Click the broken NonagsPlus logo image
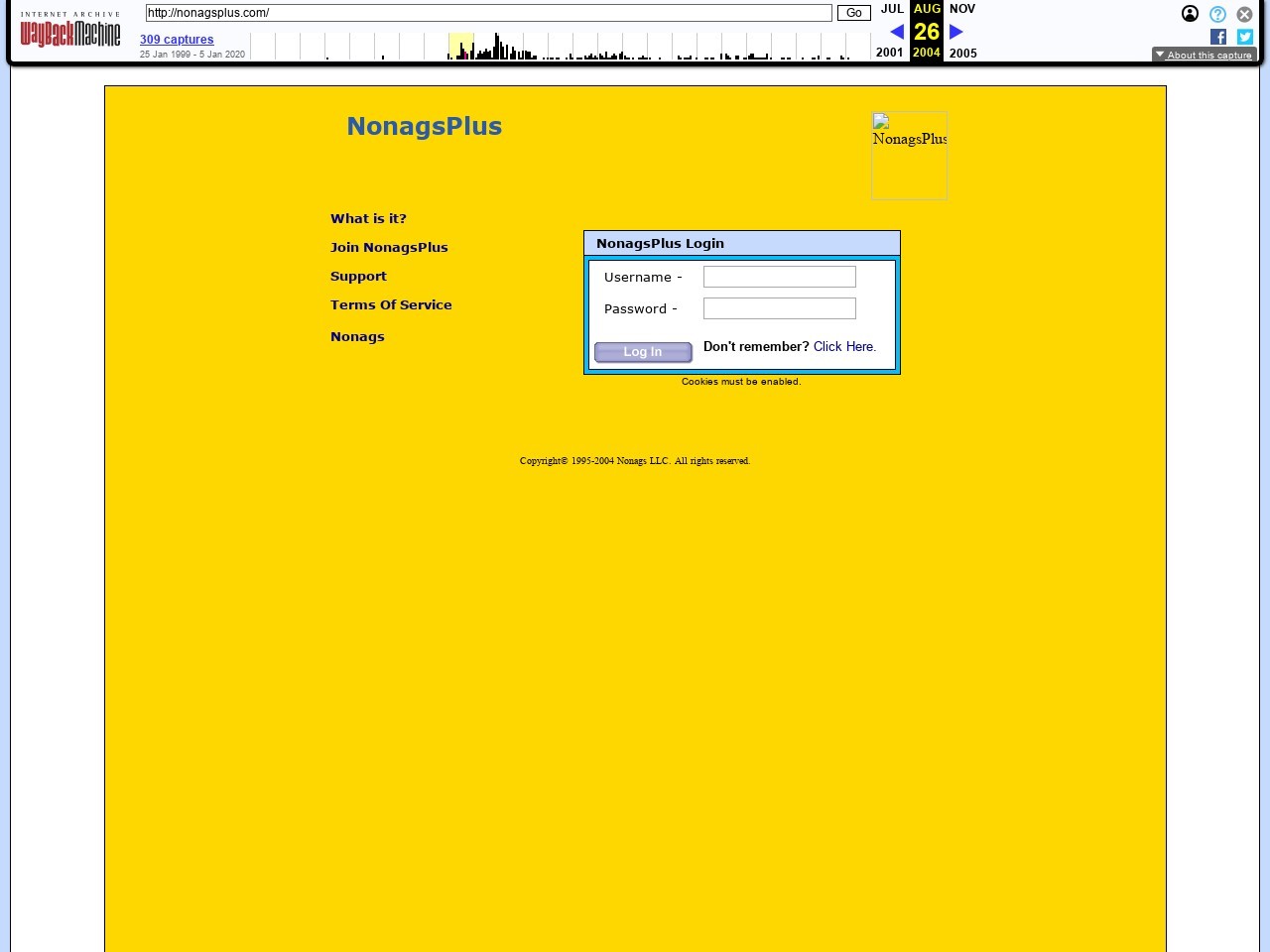Viewport: 1270px width, 952px height. pyautogui.click(x=909, y=156)
